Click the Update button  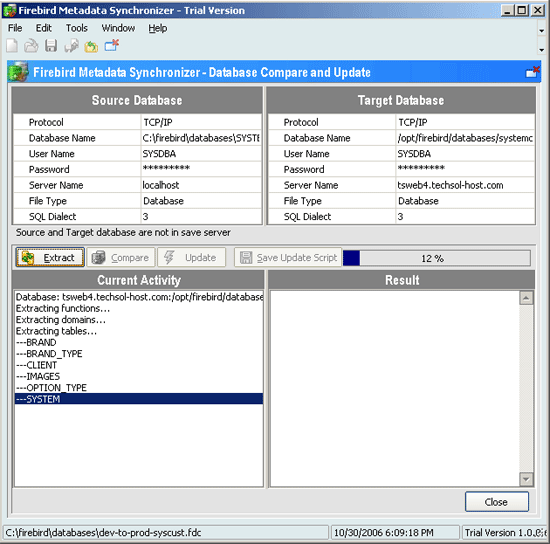click(191, 257)
